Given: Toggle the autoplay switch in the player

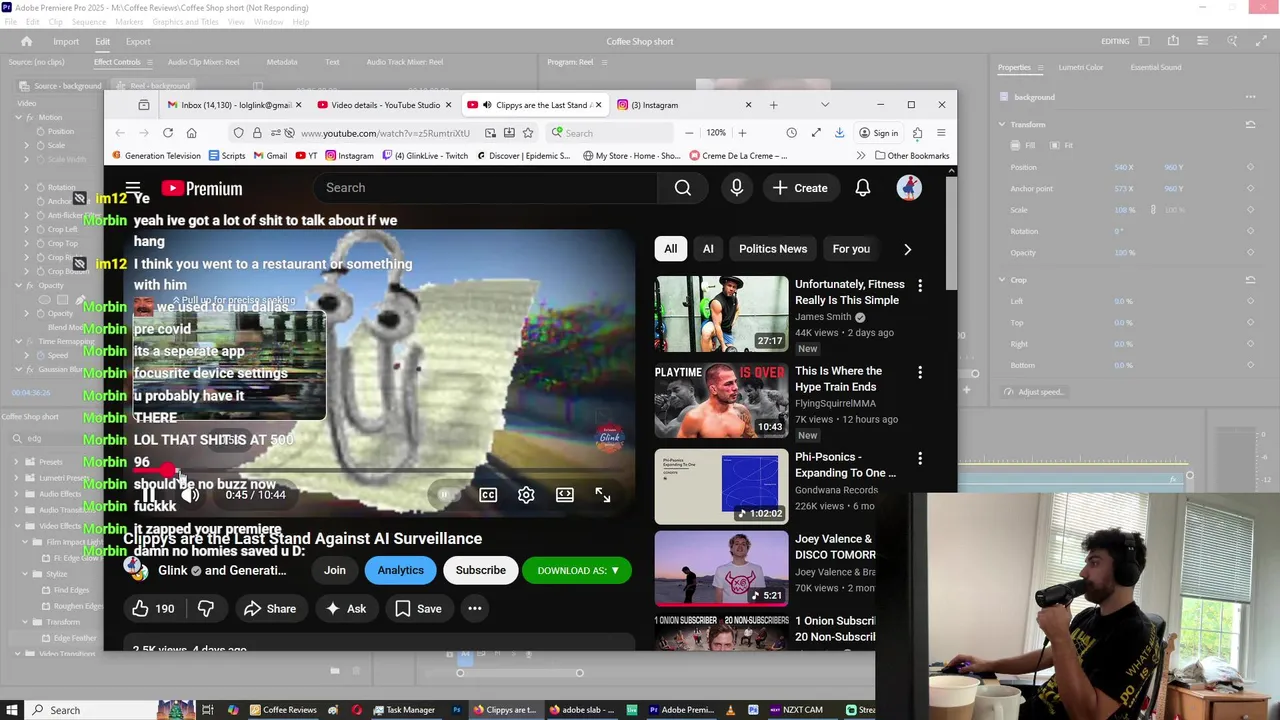Looking at the screenshot, I should [x=445, y=494].
